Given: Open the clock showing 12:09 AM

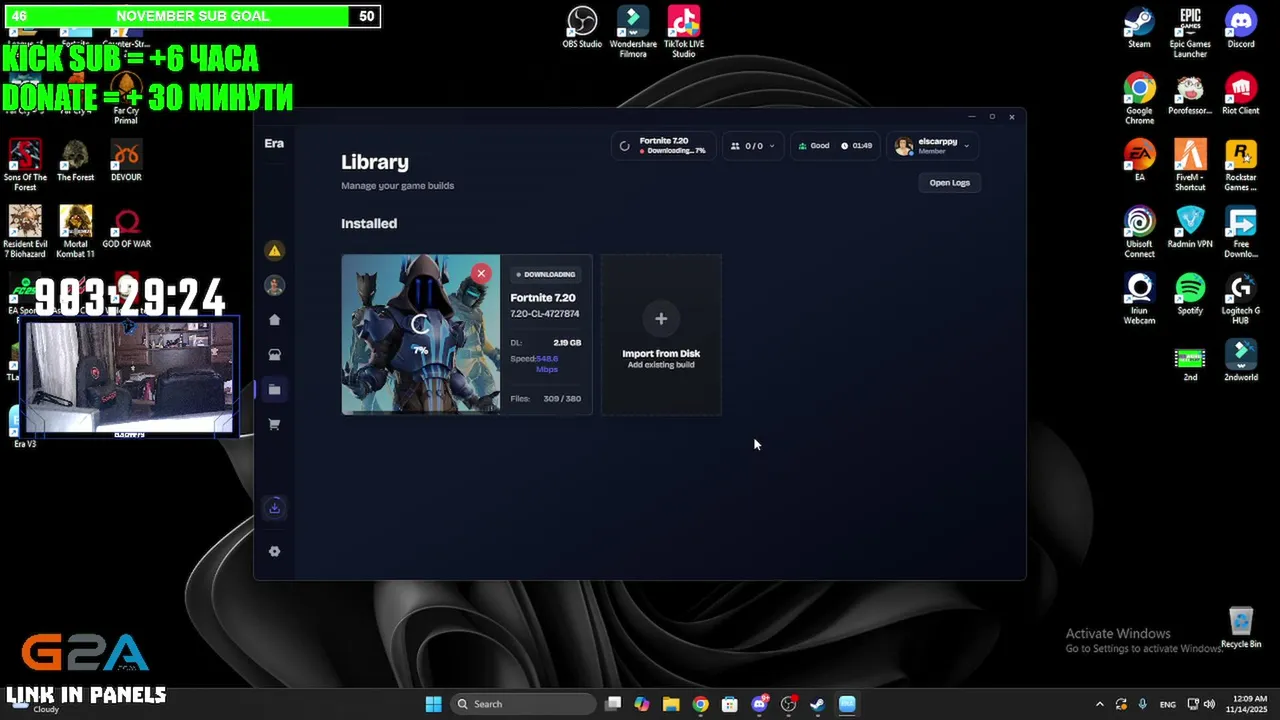Looking at the screenshot, I should coord(1246,704).
